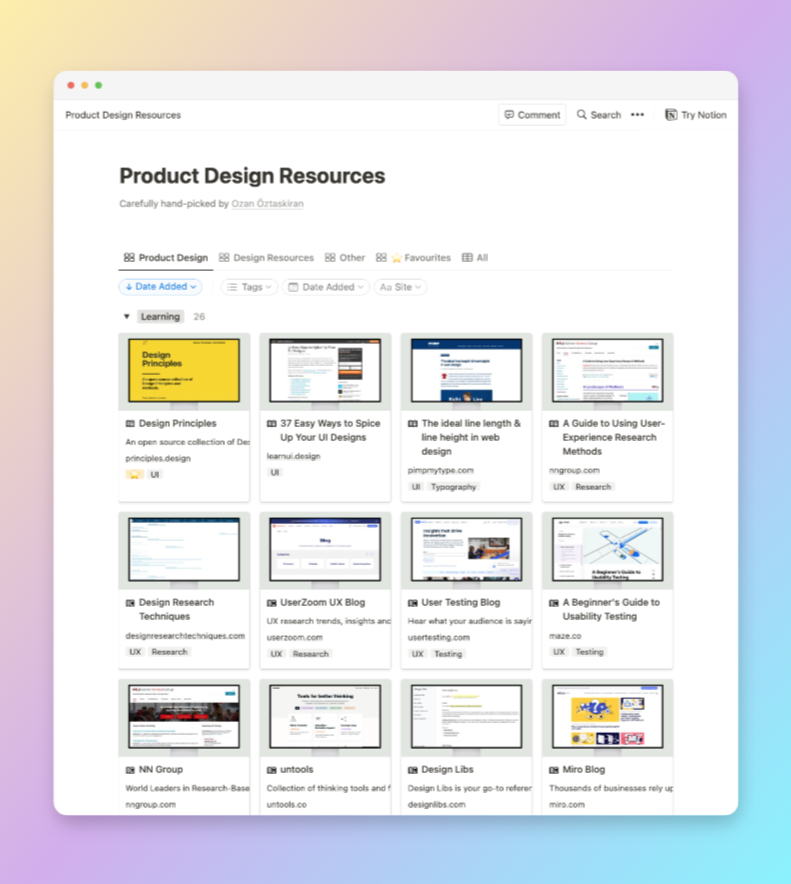
Task: Click the Search button label
Action: tap(606, 115)
